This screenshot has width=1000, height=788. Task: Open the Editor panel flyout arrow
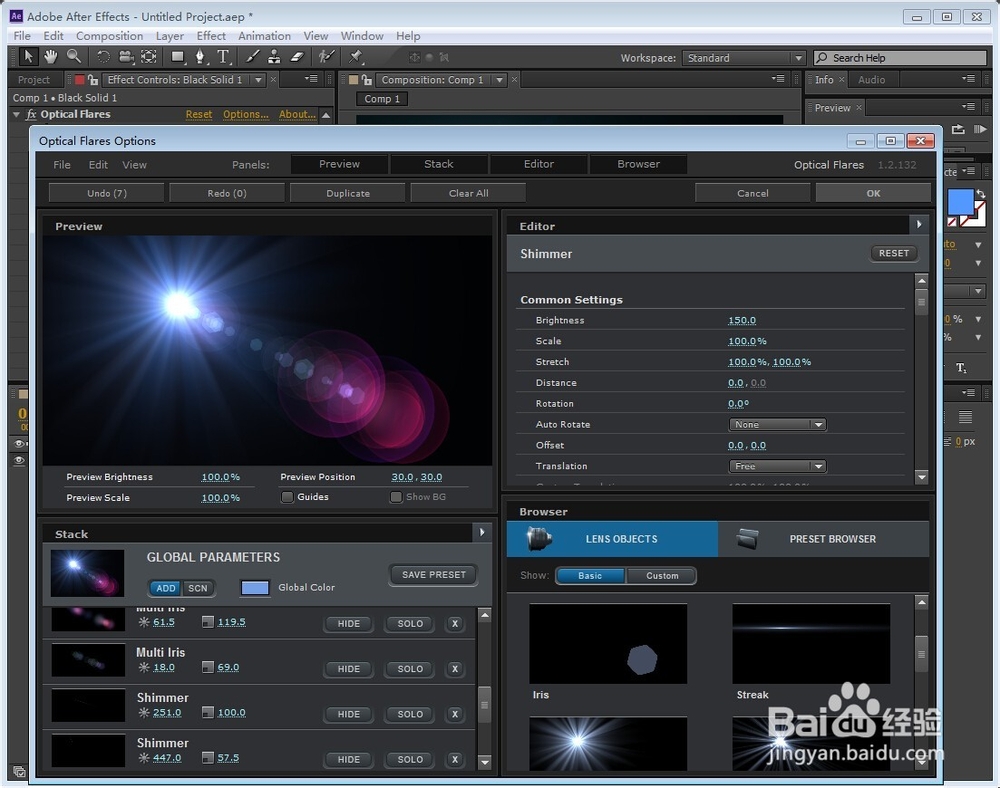[919, 224]
